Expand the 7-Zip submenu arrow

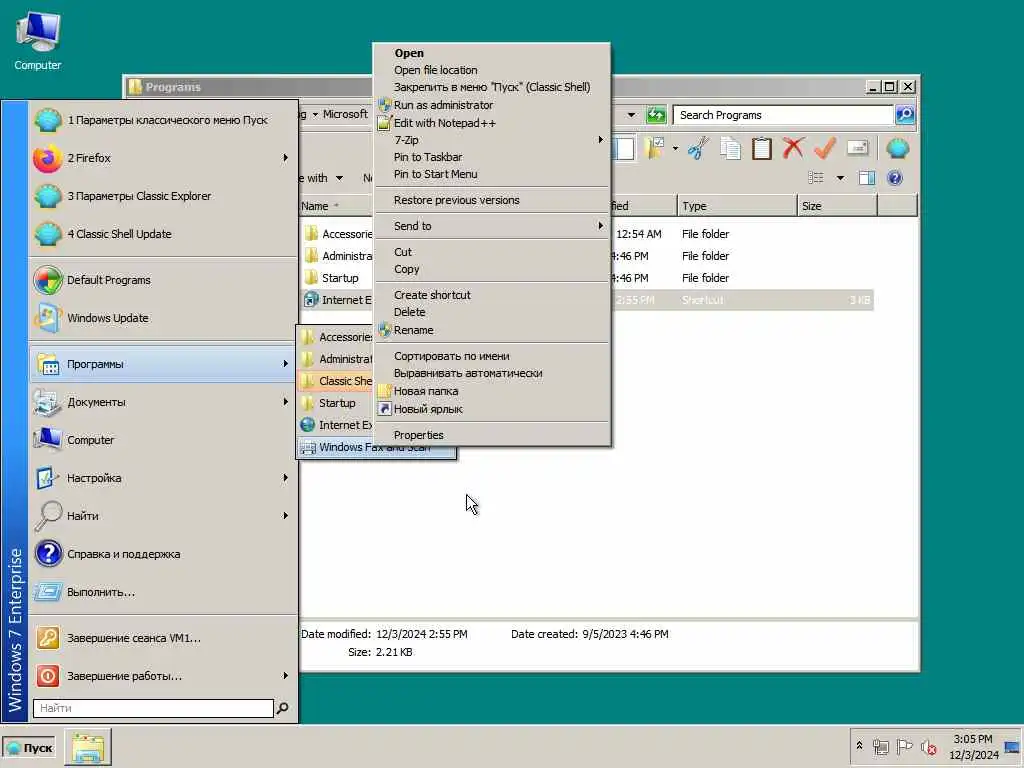[600, 140]
